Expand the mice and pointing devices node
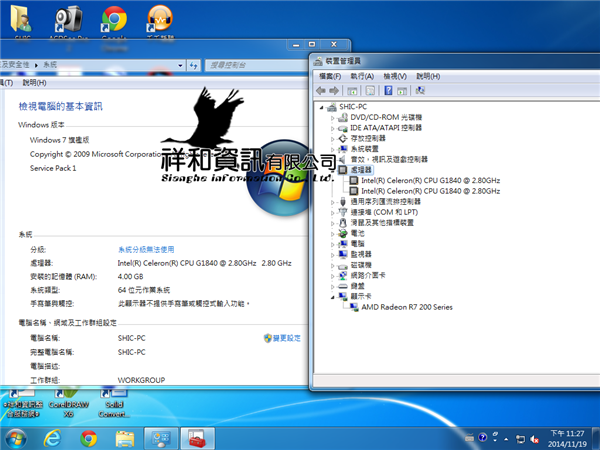The height and width of the screenshot is (450, 600). tap(333, 223)
